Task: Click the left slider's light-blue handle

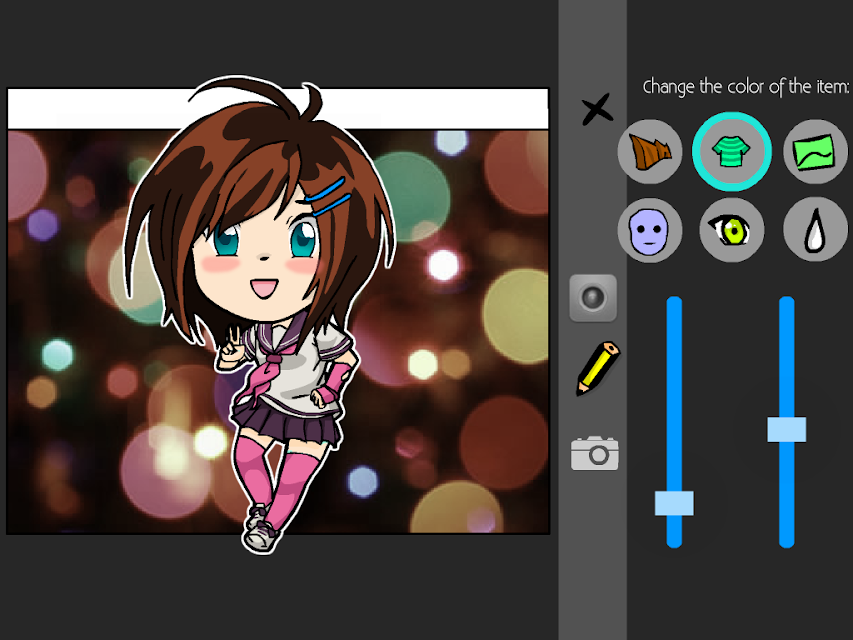Action: [x=674, y=503]
